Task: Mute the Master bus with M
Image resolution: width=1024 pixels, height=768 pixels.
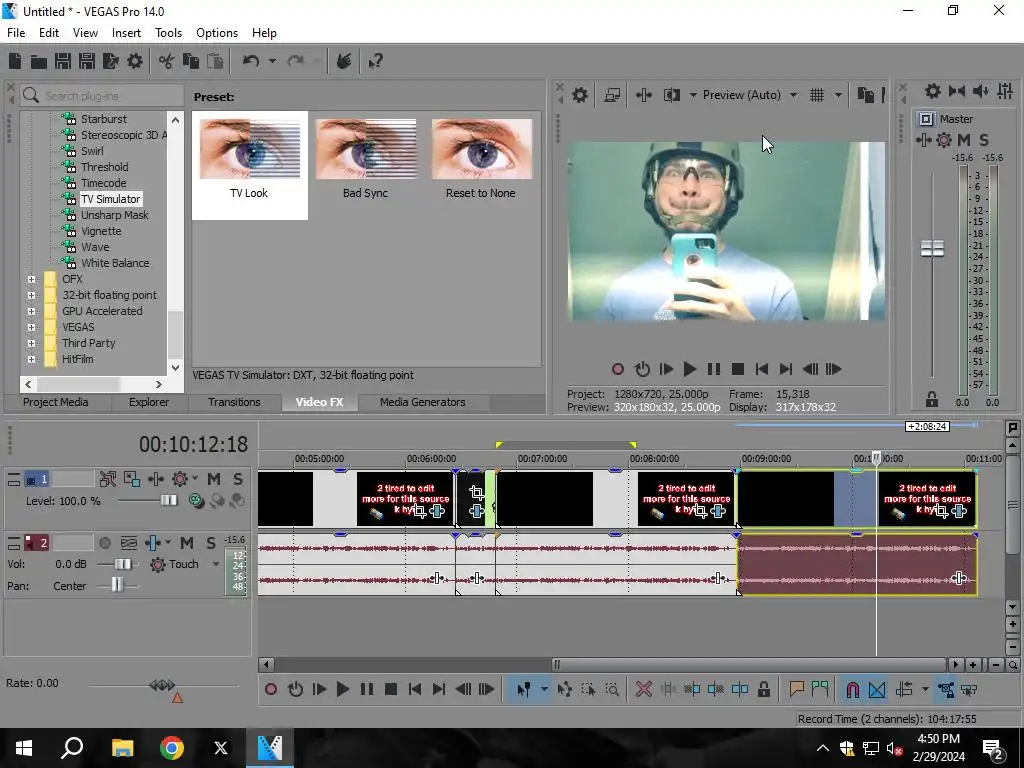Action: pos(964,140)
